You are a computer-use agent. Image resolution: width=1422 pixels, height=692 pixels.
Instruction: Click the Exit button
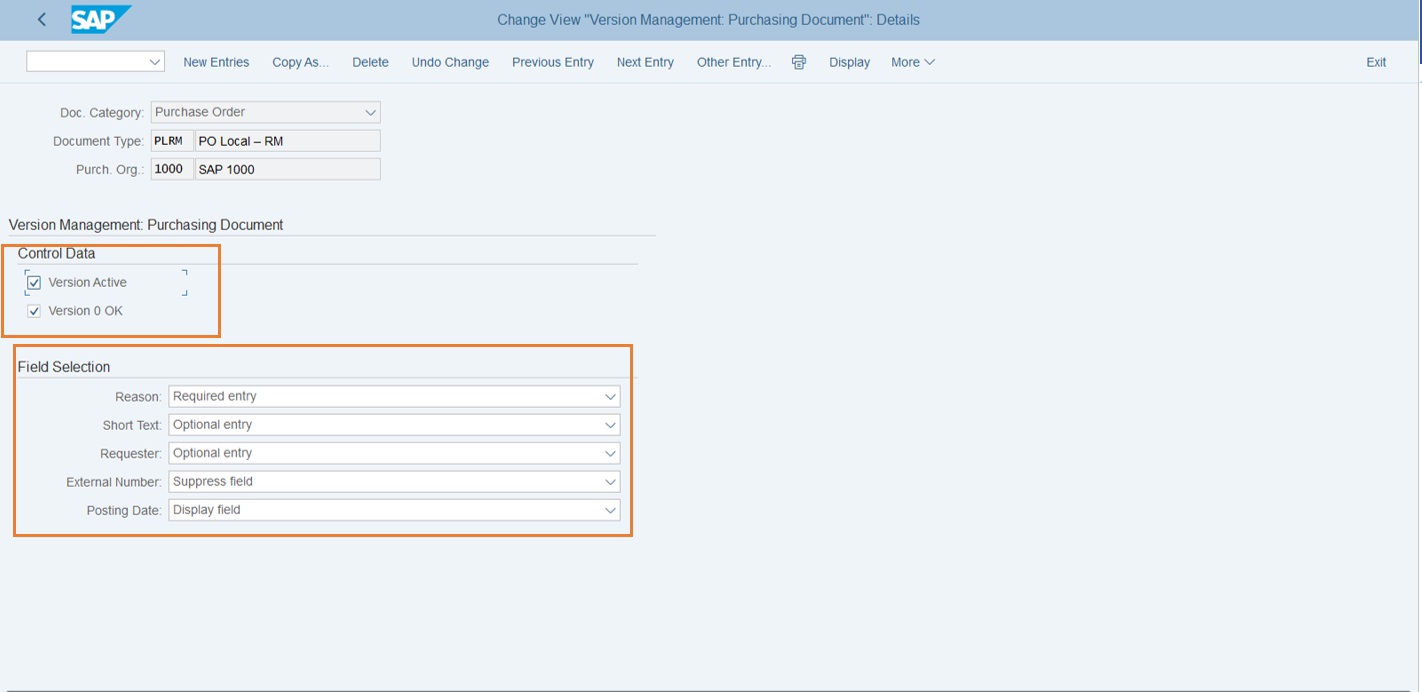pyautogui.click(x=1376, y=62)
